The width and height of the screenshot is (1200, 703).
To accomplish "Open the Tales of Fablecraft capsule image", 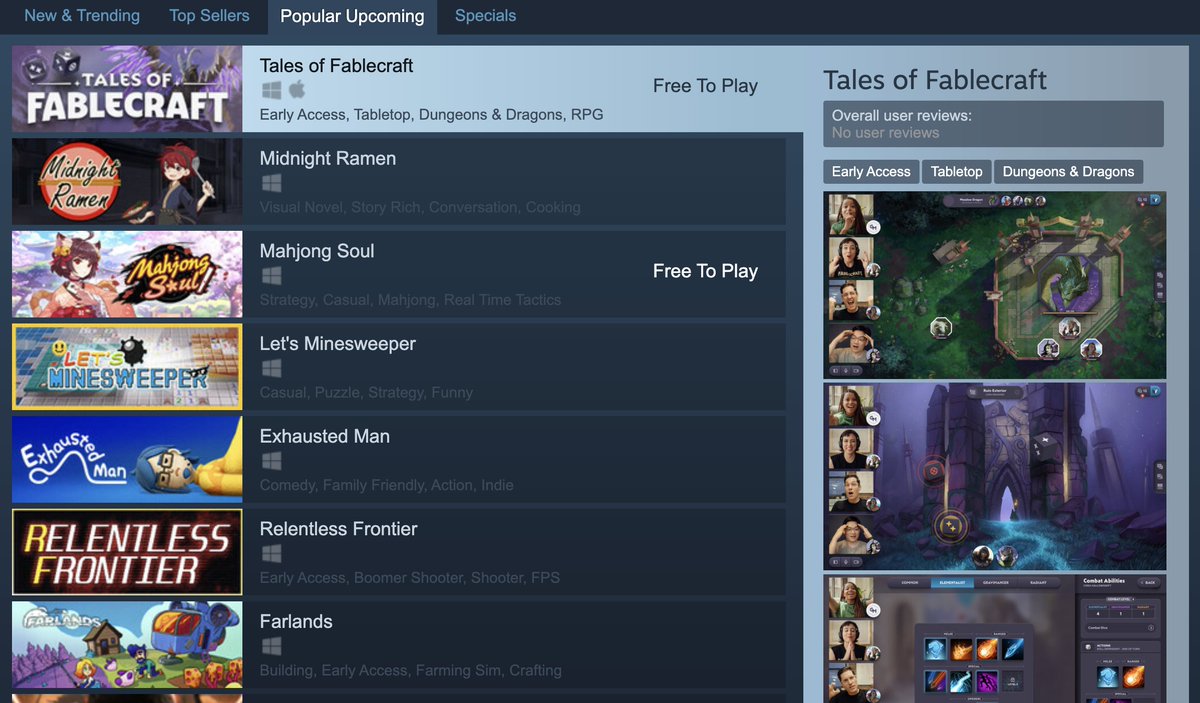I will pyautogui.click(x=127, y=89).
